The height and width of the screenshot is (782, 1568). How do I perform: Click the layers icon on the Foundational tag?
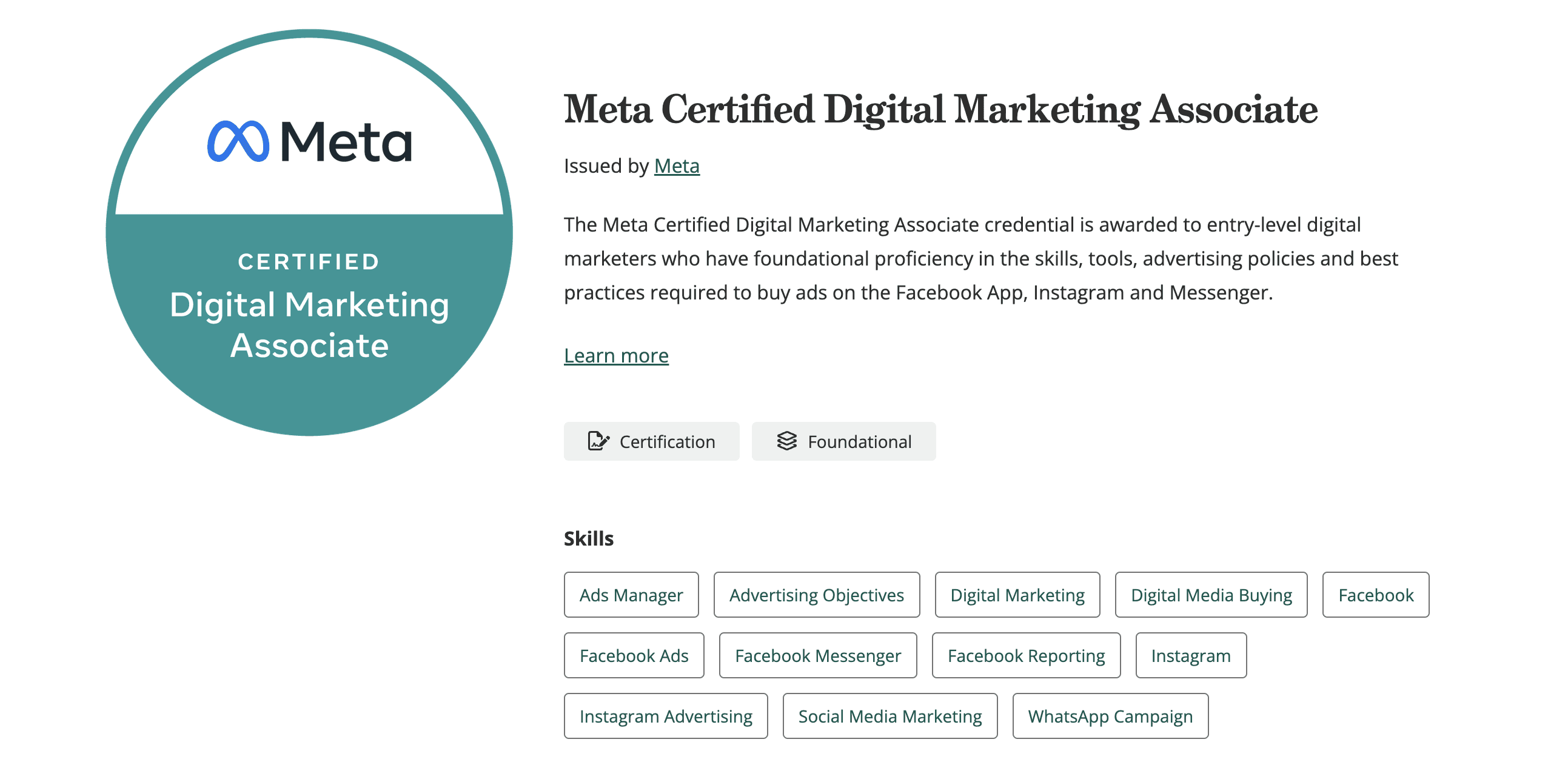coord(788,441)
